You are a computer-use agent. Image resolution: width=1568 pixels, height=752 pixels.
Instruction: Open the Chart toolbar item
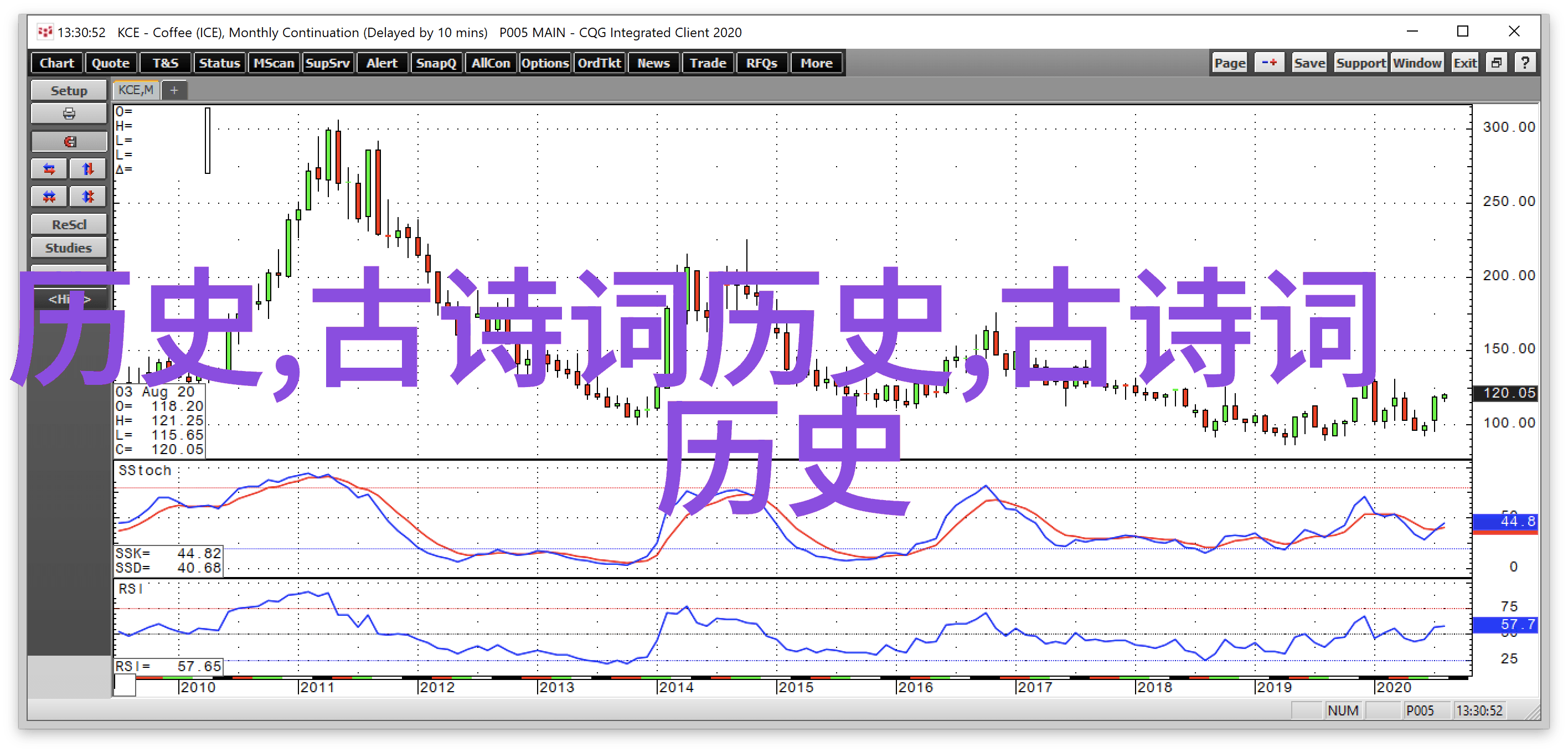(56, 63)
